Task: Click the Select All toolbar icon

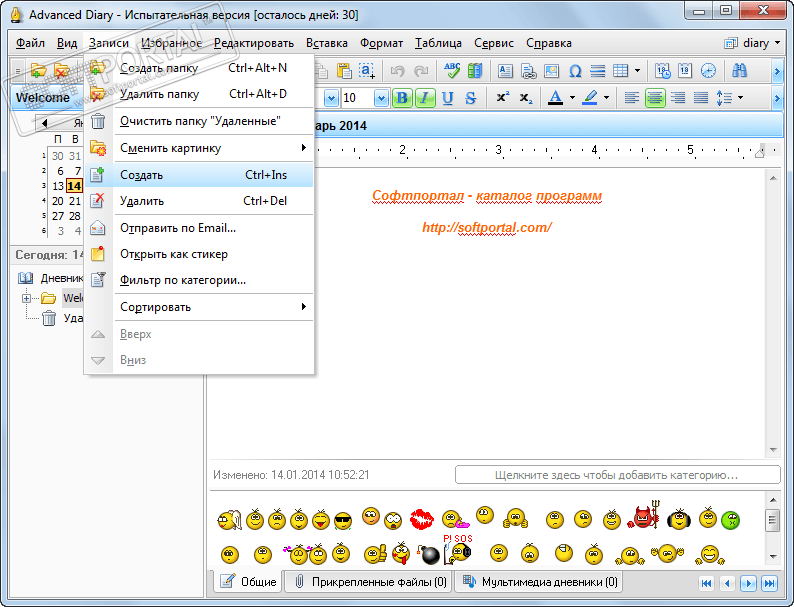Action: (367, 71)
